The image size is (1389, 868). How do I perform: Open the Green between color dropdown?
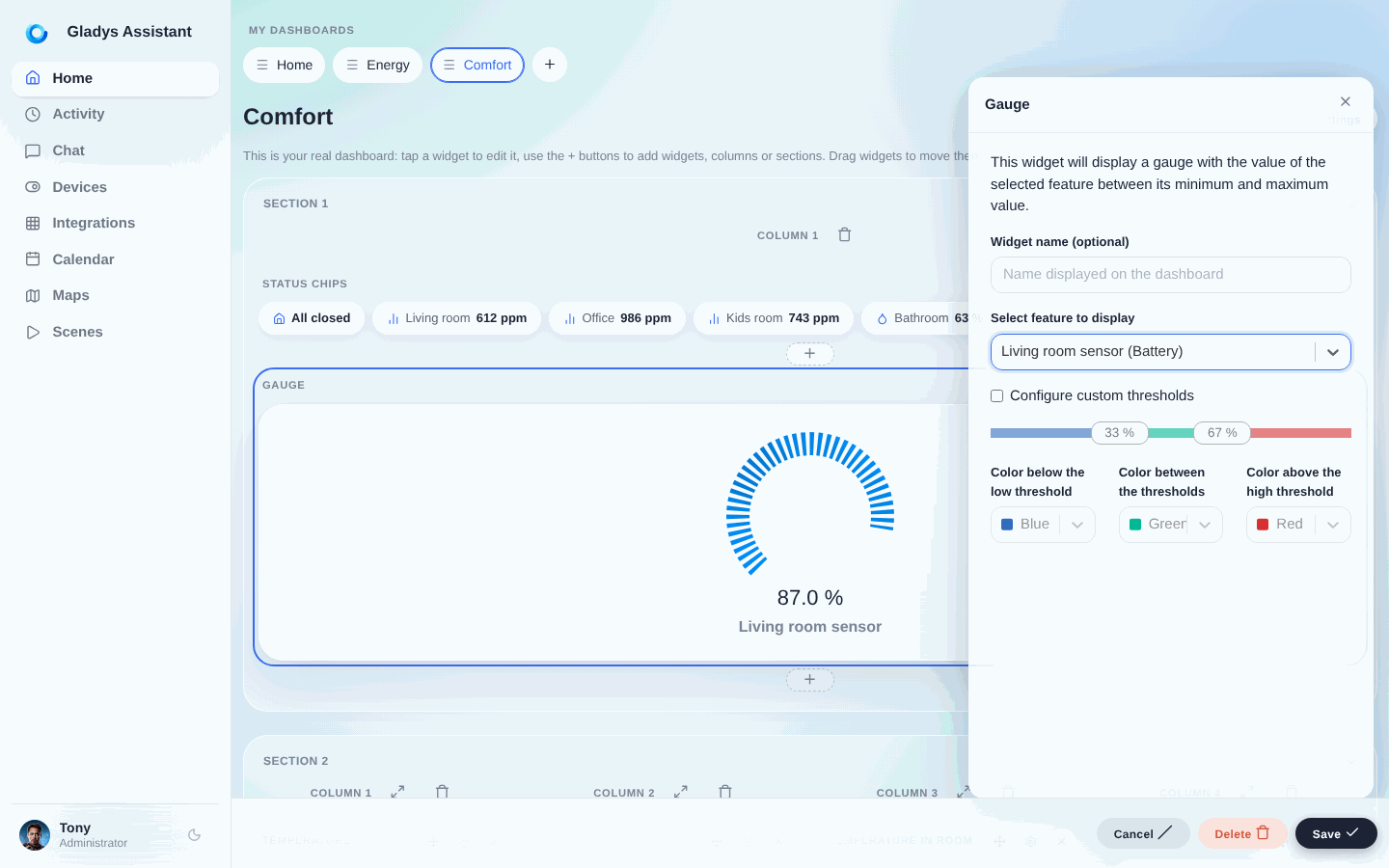coord(1171,525)
